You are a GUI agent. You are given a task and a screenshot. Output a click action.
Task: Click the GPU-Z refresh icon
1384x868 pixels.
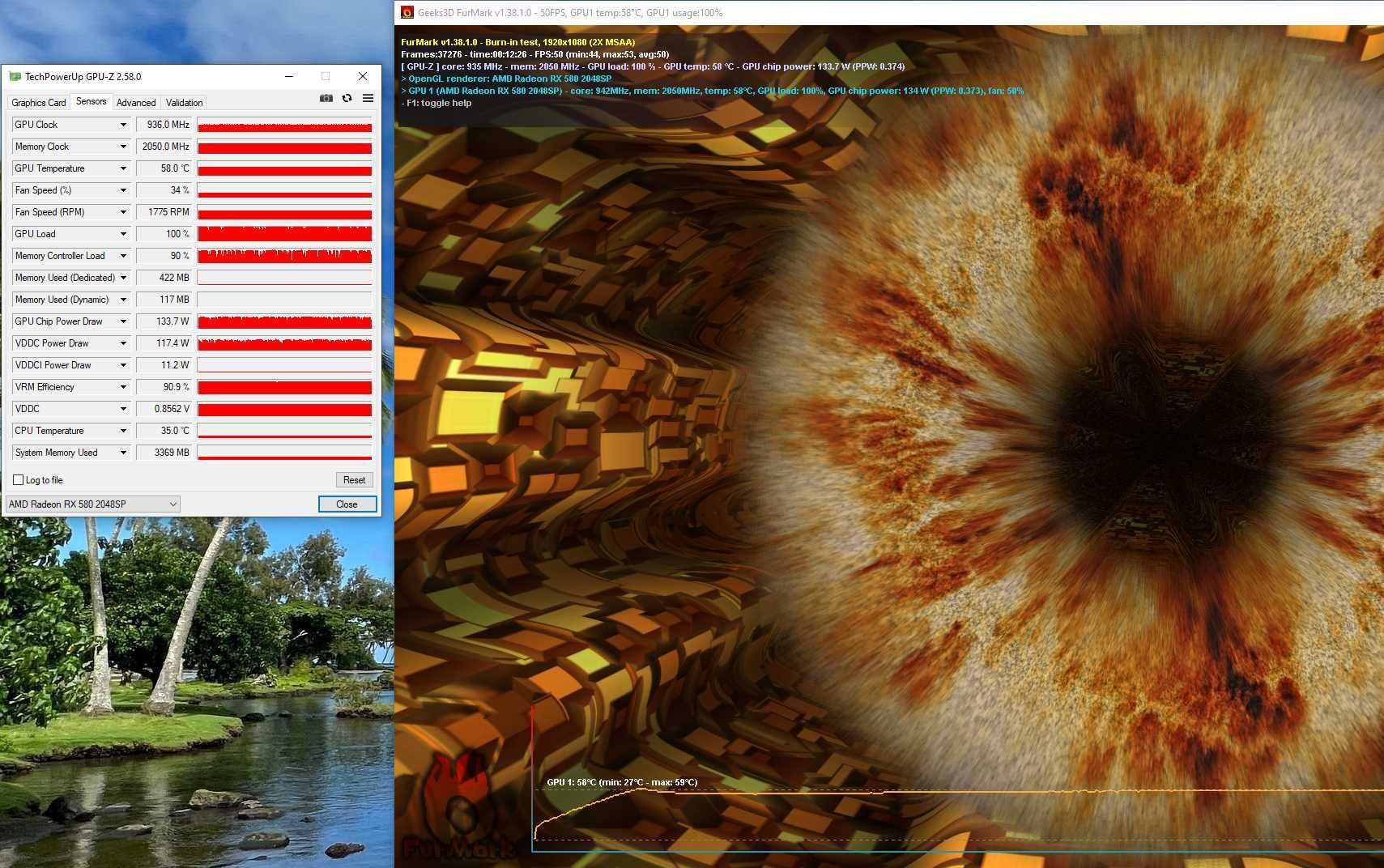coord(347,98)
